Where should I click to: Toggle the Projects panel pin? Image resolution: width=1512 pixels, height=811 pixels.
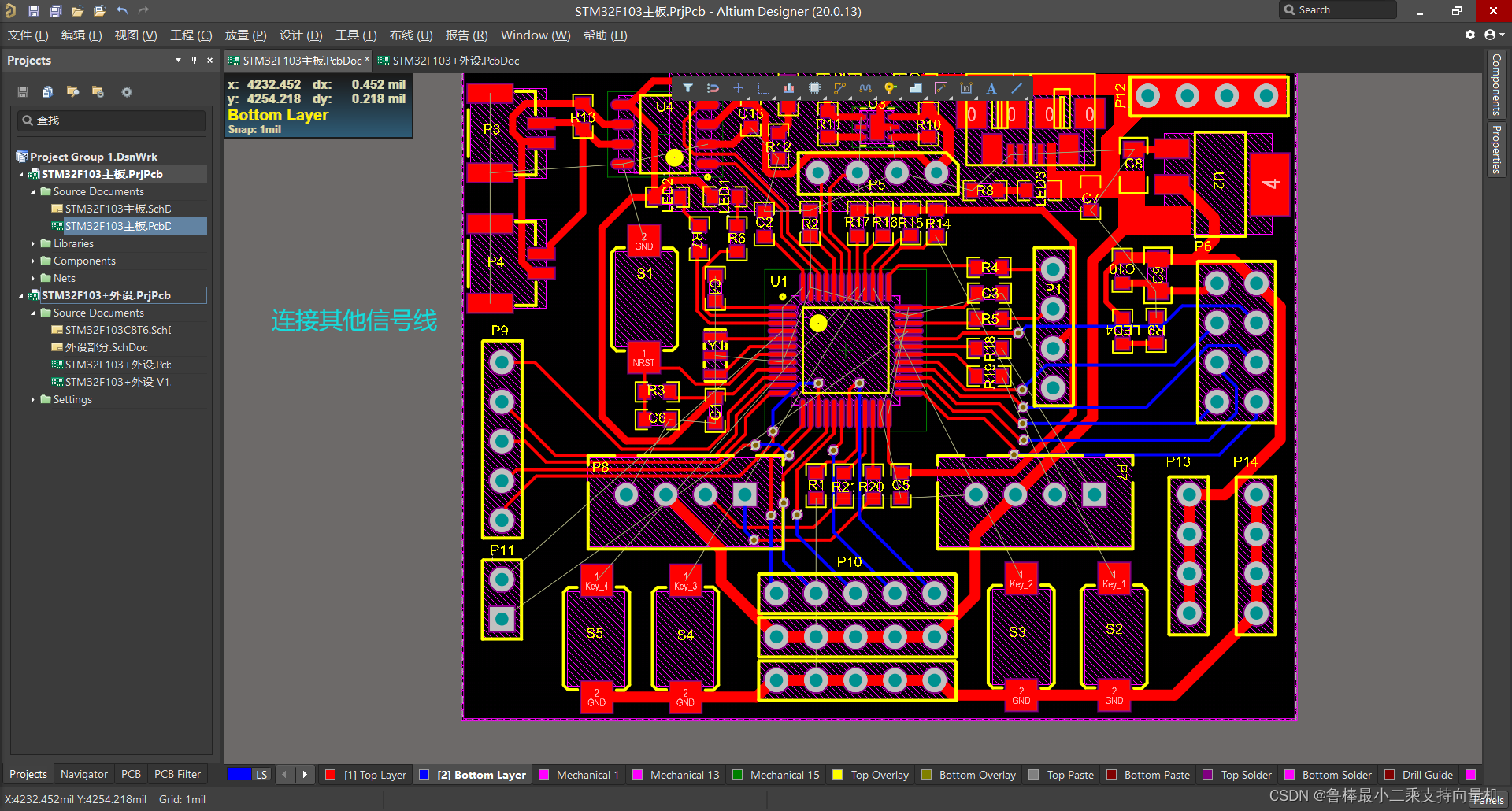coord(194,60)
